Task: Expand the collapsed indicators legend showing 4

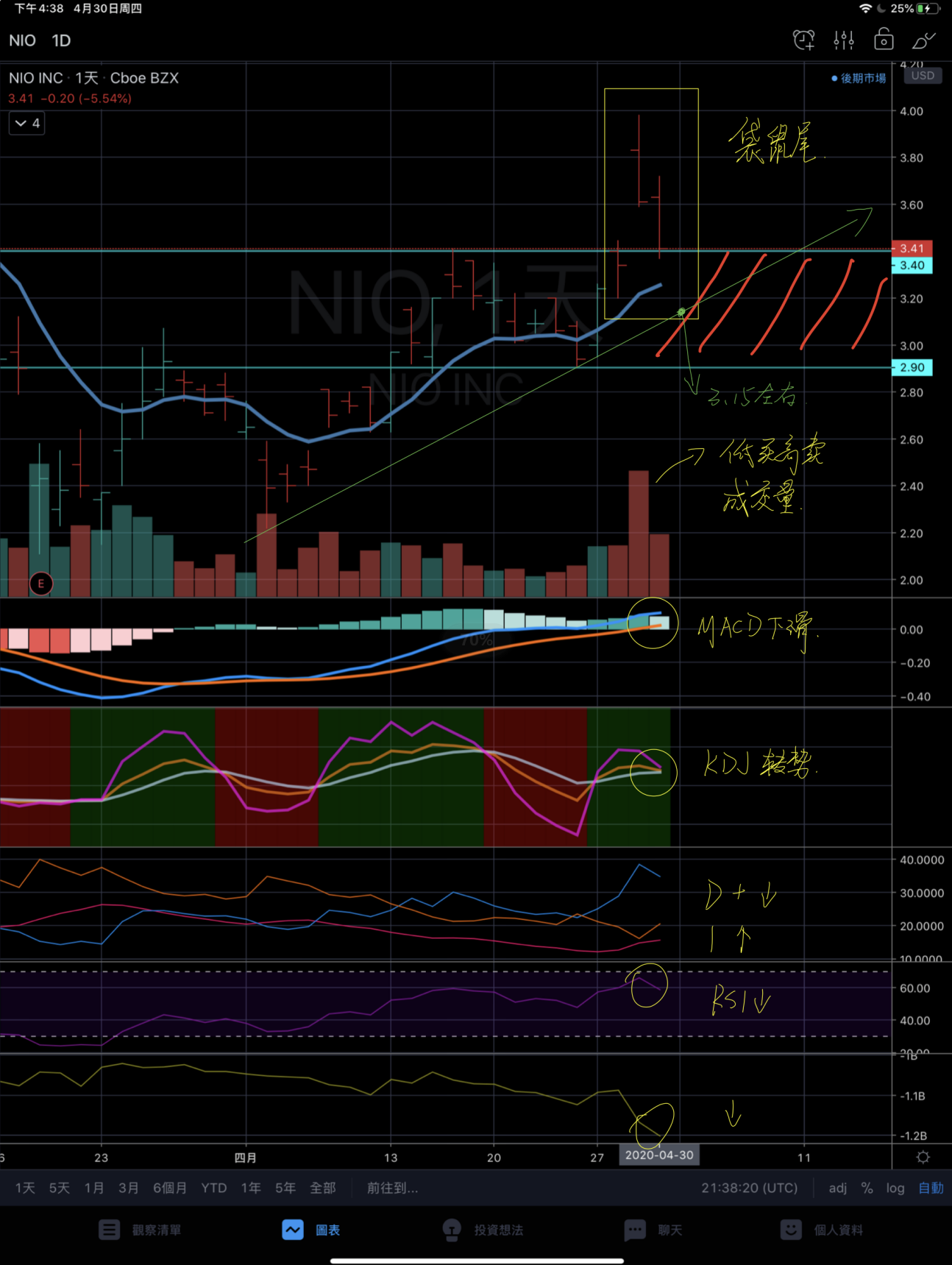Action: pos(27,123)
